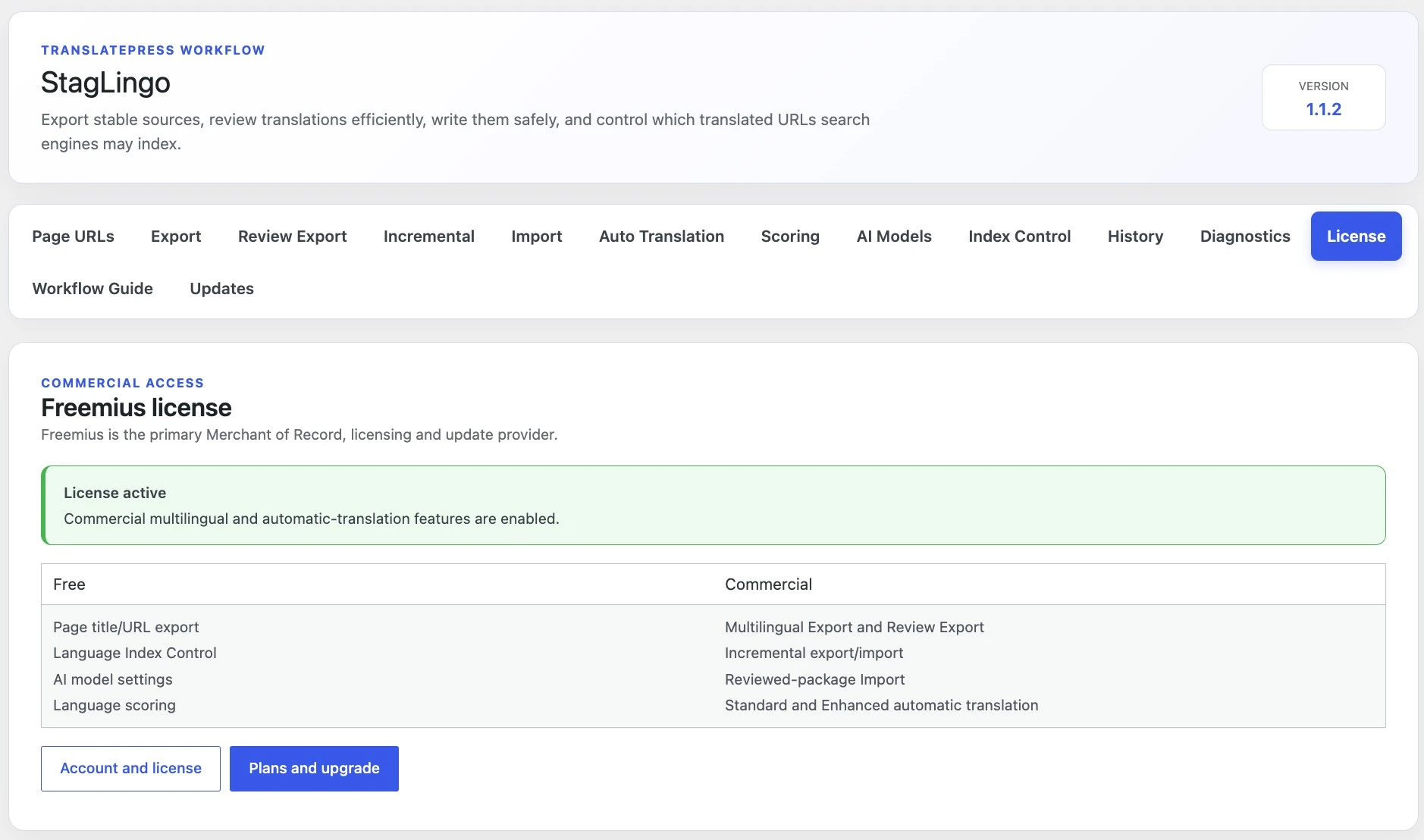Click the active License tab
Viewport: 1424px width, 840px height.
(1356, 237)
